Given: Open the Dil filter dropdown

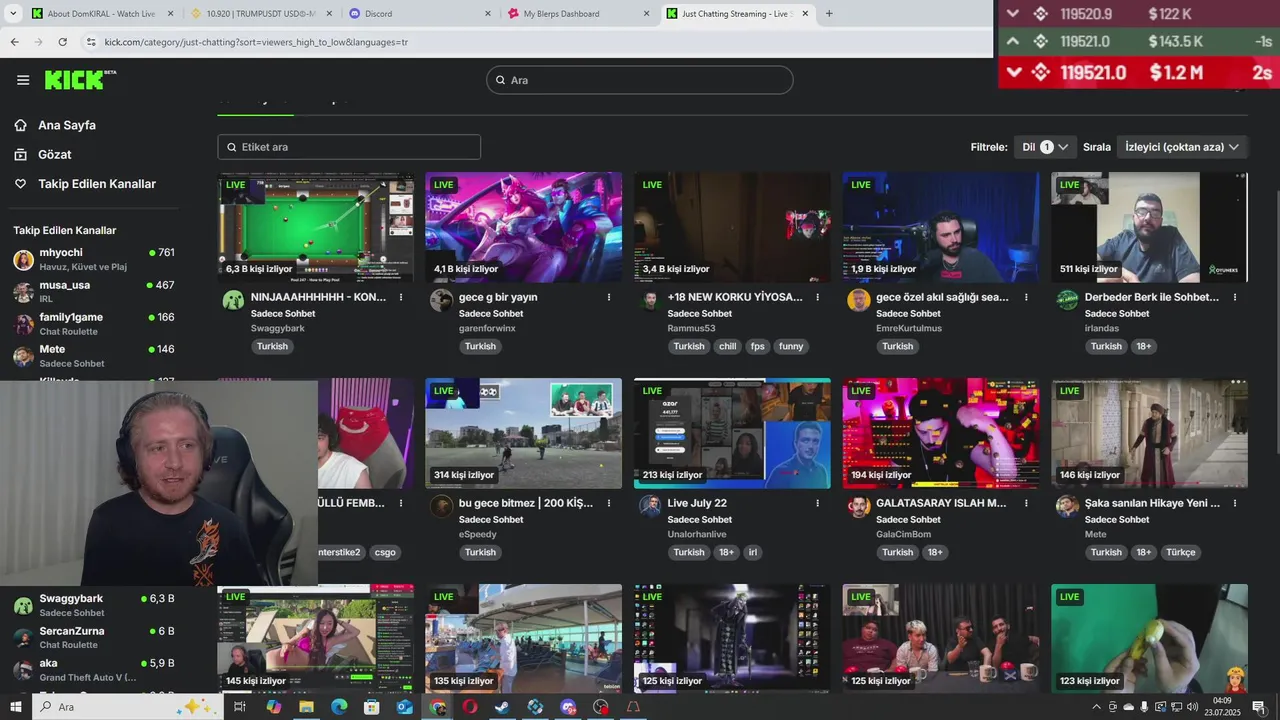Looking at the screenshot, I should pos(1045,147).
